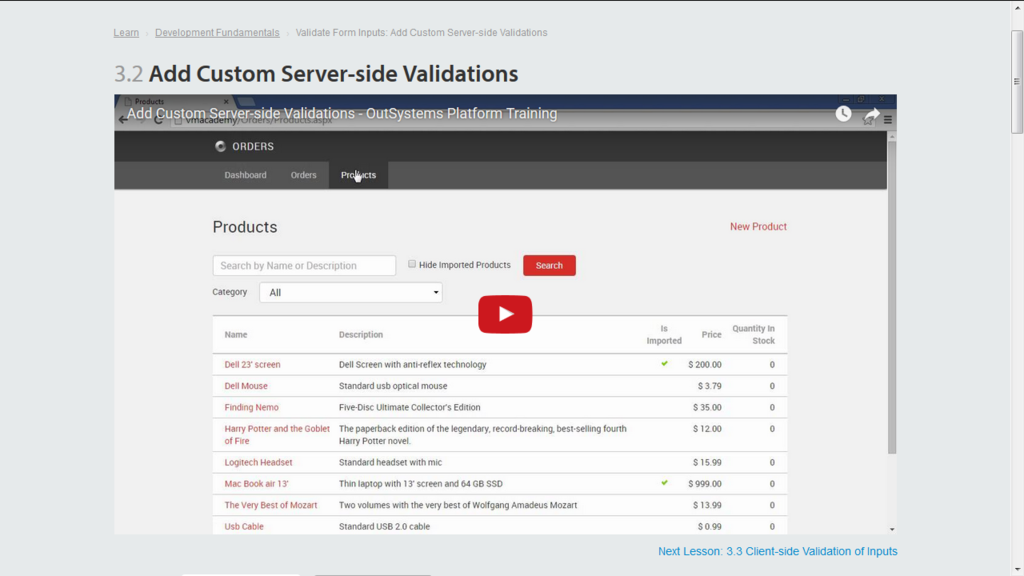
Task: Click the Products browser tab in video
Action: pyautogui.click(x=175, y=101)
